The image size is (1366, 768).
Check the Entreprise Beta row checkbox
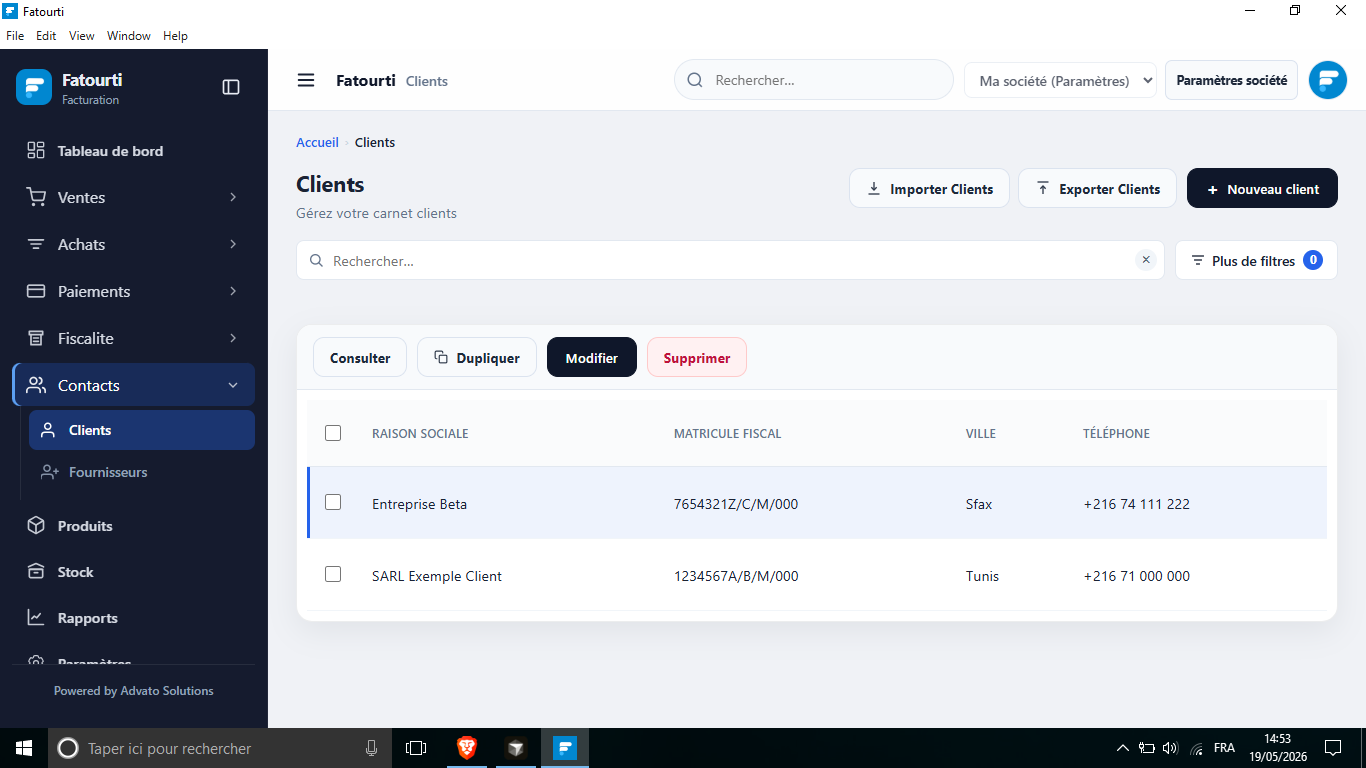tap(333, 502)
